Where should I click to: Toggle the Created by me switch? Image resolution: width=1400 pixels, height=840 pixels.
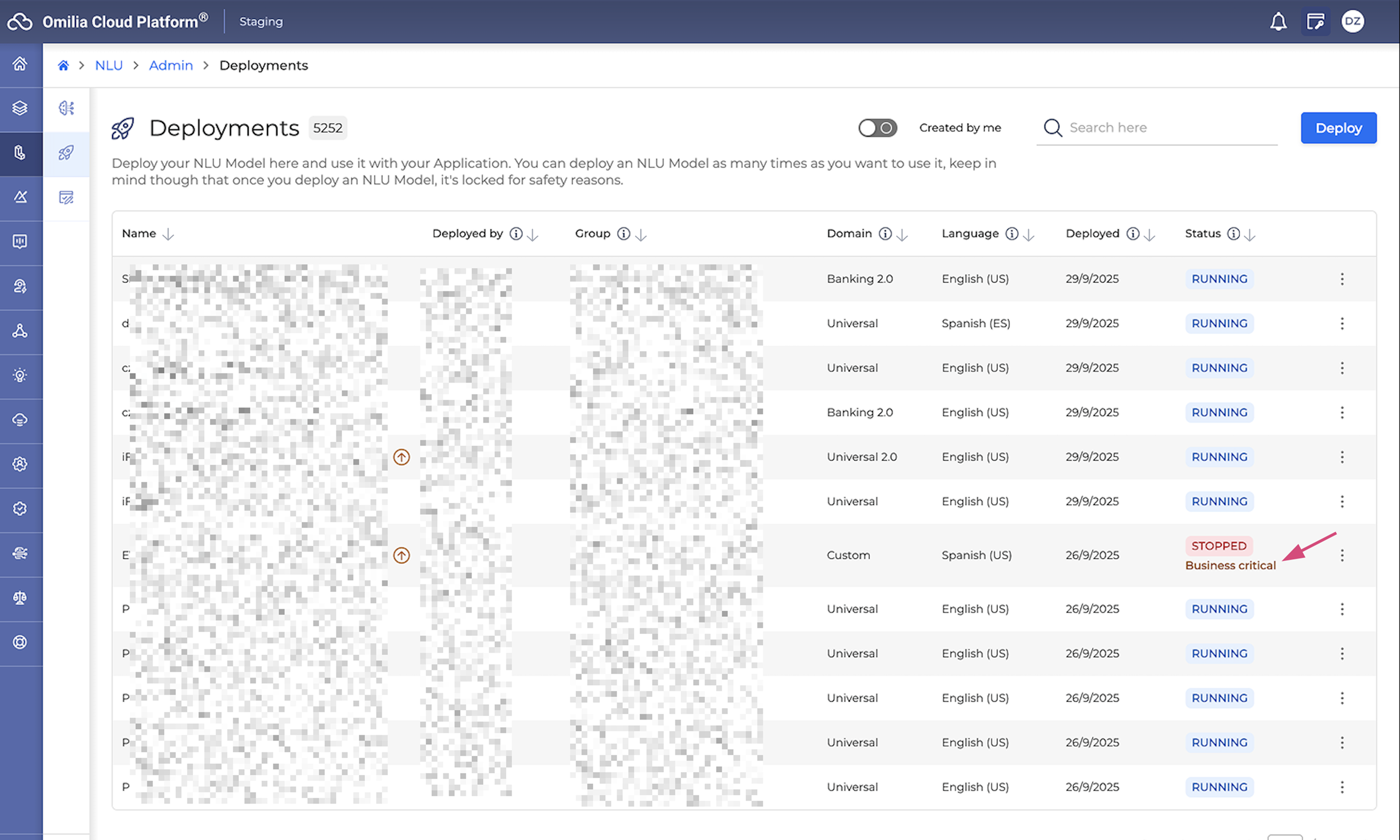(877, 128)
